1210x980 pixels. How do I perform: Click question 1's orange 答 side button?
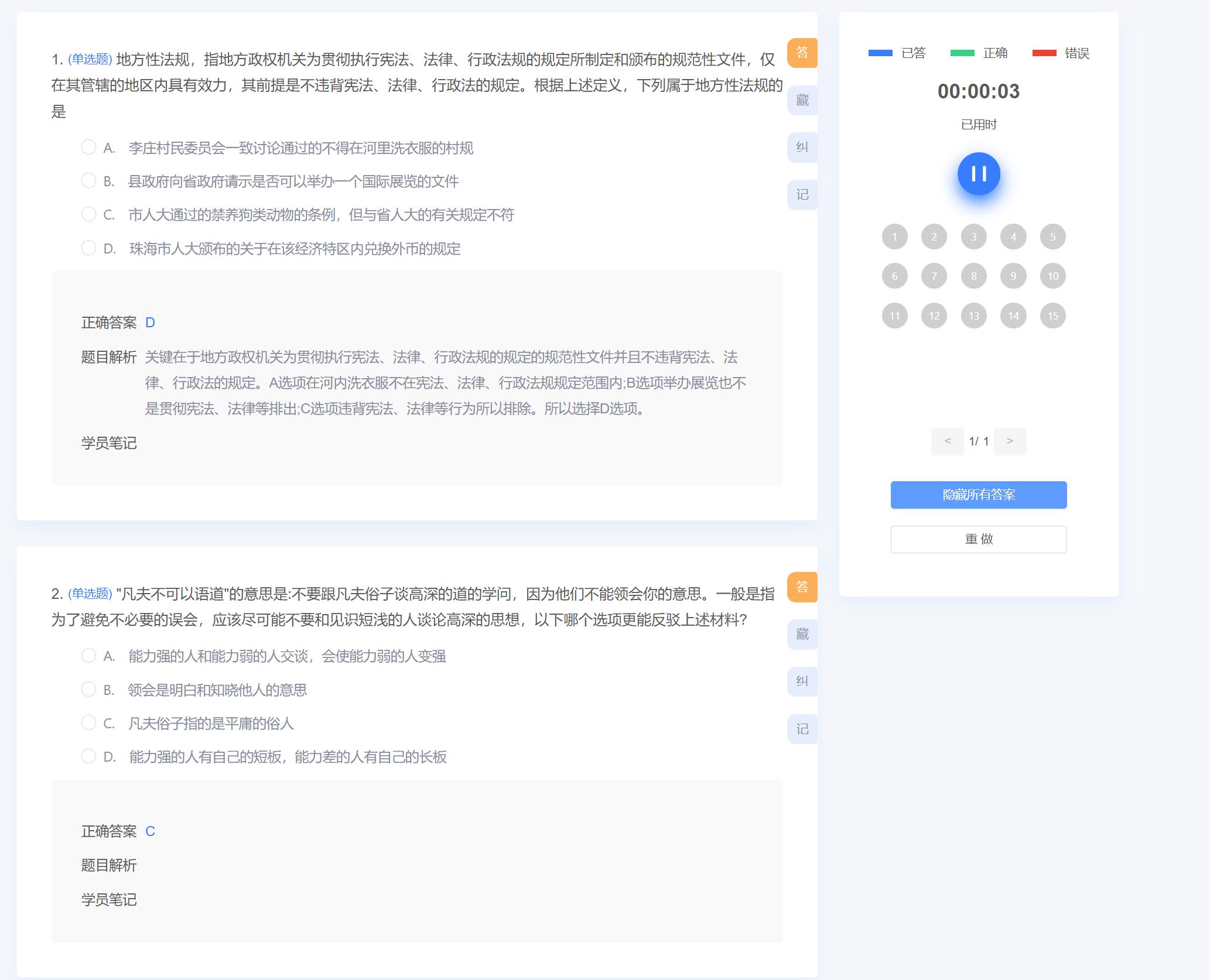(802, 53)
